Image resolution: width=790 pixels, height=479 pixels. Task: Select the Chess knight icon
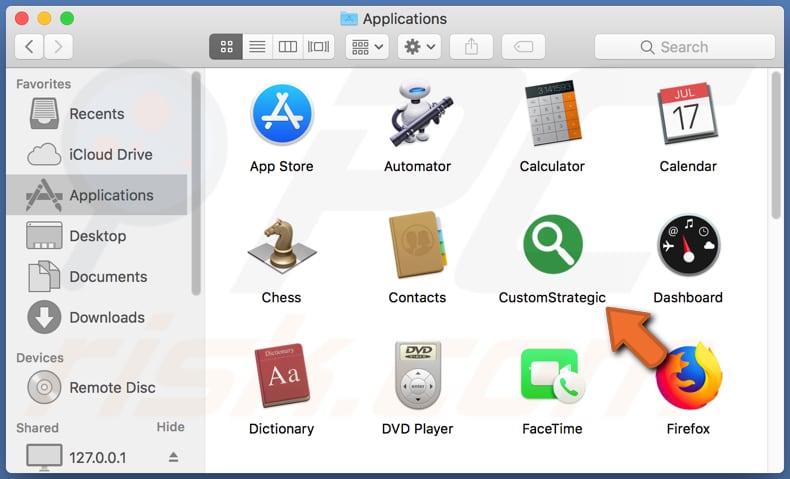(x=282, y=245)
